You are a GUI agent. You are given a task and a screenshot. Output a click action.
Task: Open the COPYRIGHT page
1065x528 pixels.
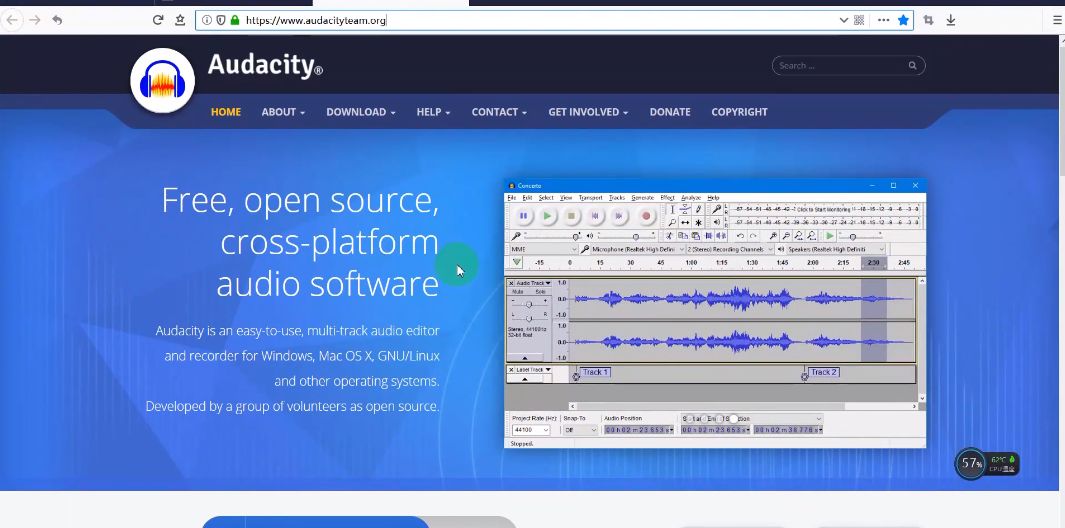[x=739, y=112]
